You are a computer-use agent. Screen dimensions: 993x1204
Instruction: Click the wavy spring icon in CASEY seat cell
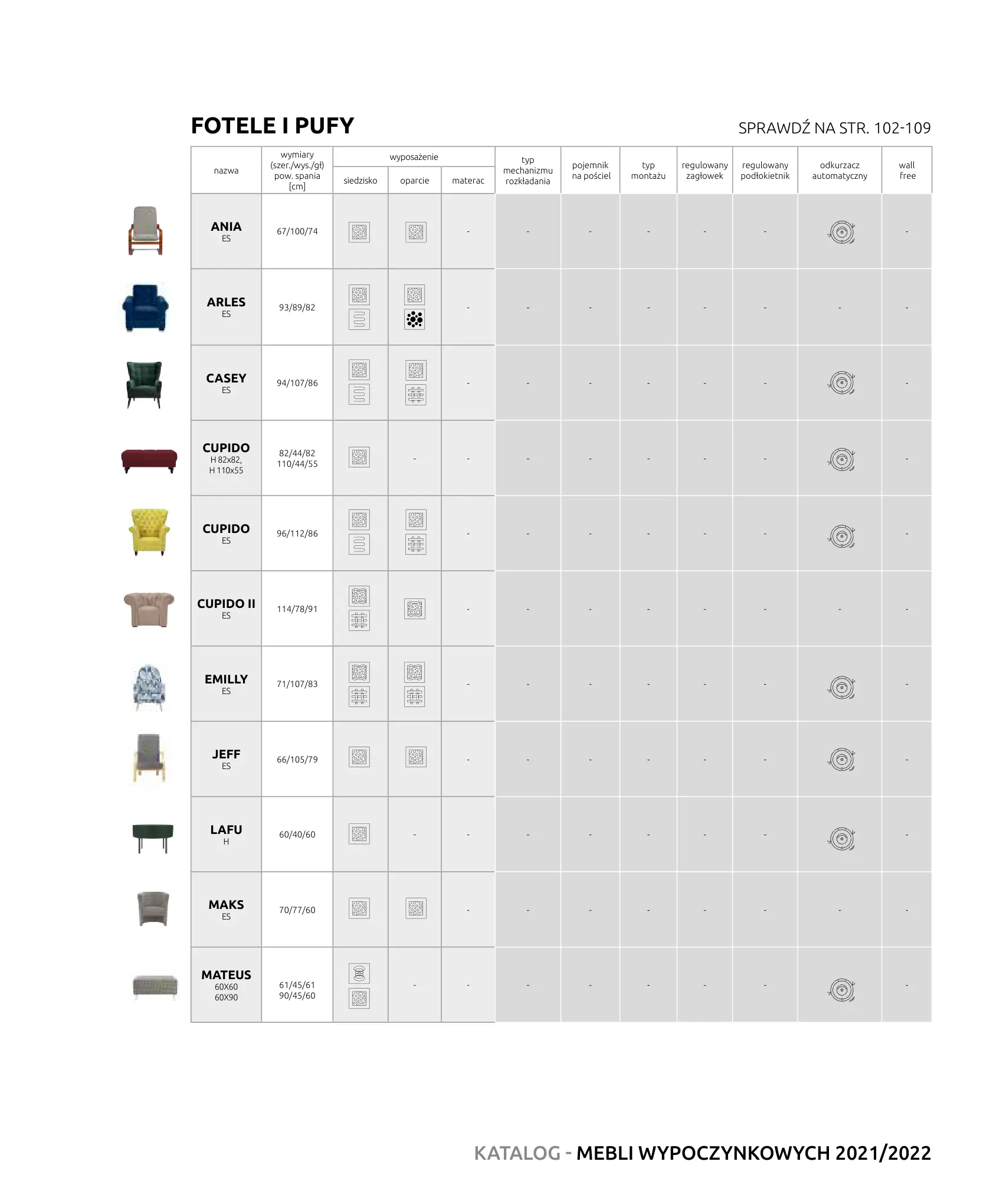(x=359, y=394)
